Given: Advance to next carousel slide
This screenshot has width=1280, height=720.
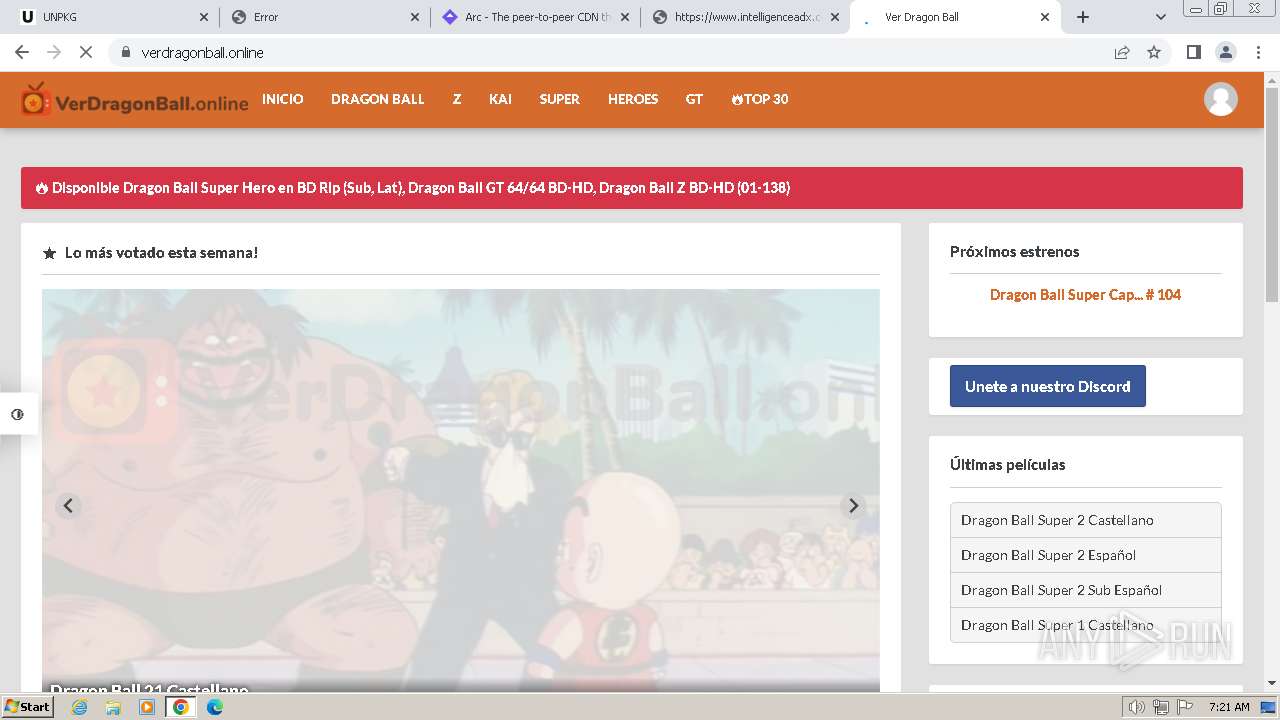Looking at the screenshot, I should [853, 506].
